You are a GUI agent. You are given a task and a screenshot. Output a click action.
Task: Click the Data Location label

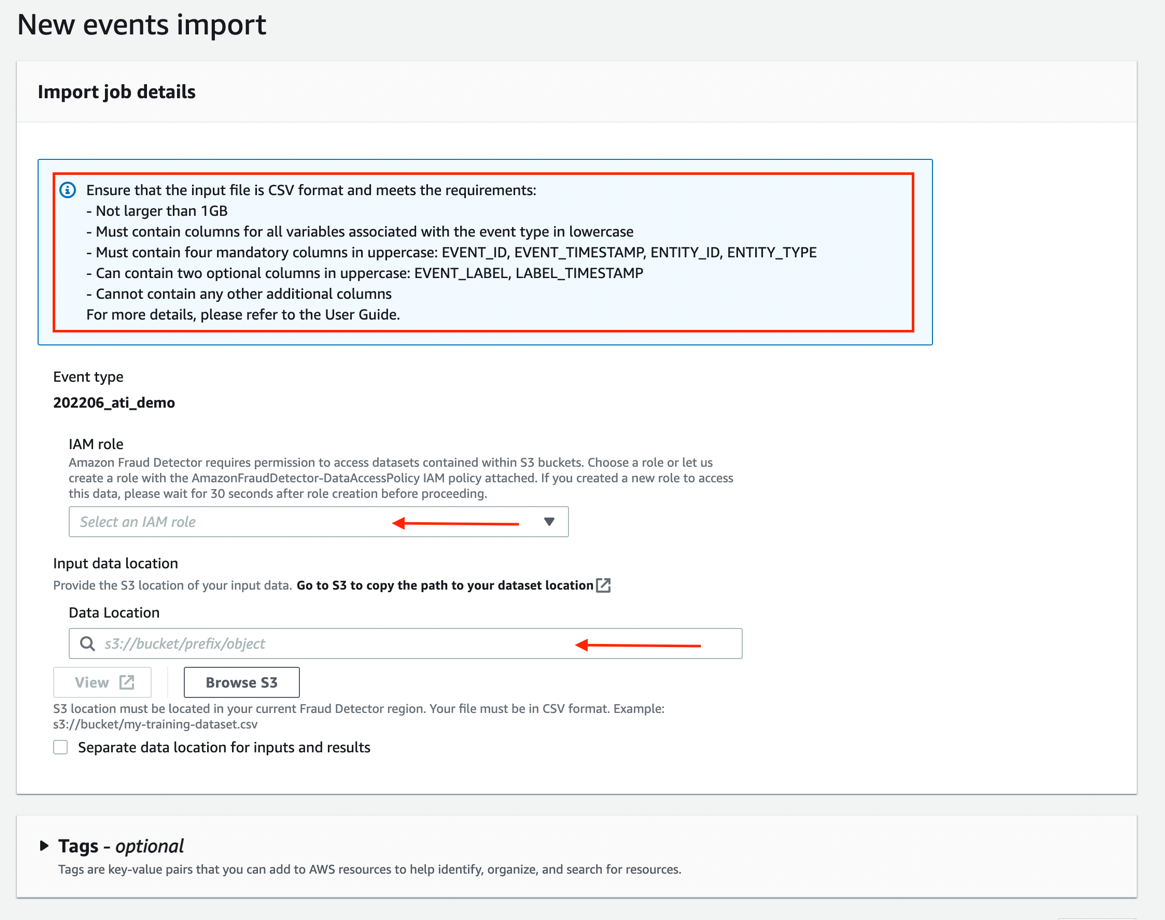tap(114, 612)
